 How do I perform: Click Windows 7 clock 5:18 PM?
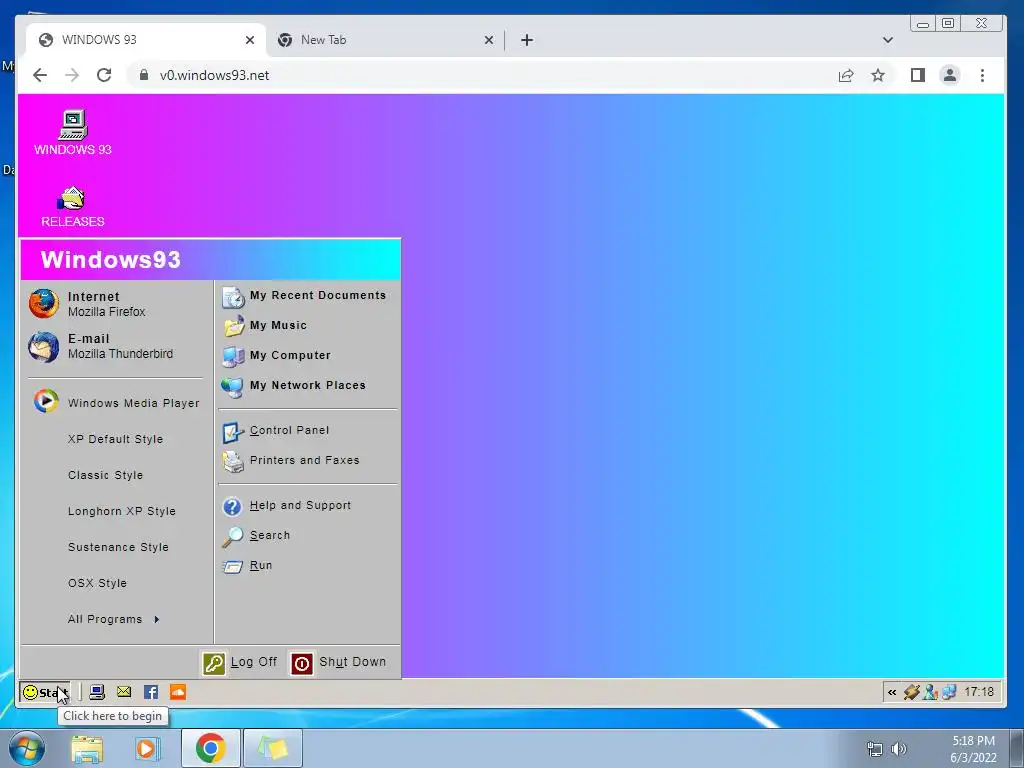pos(973,749)
